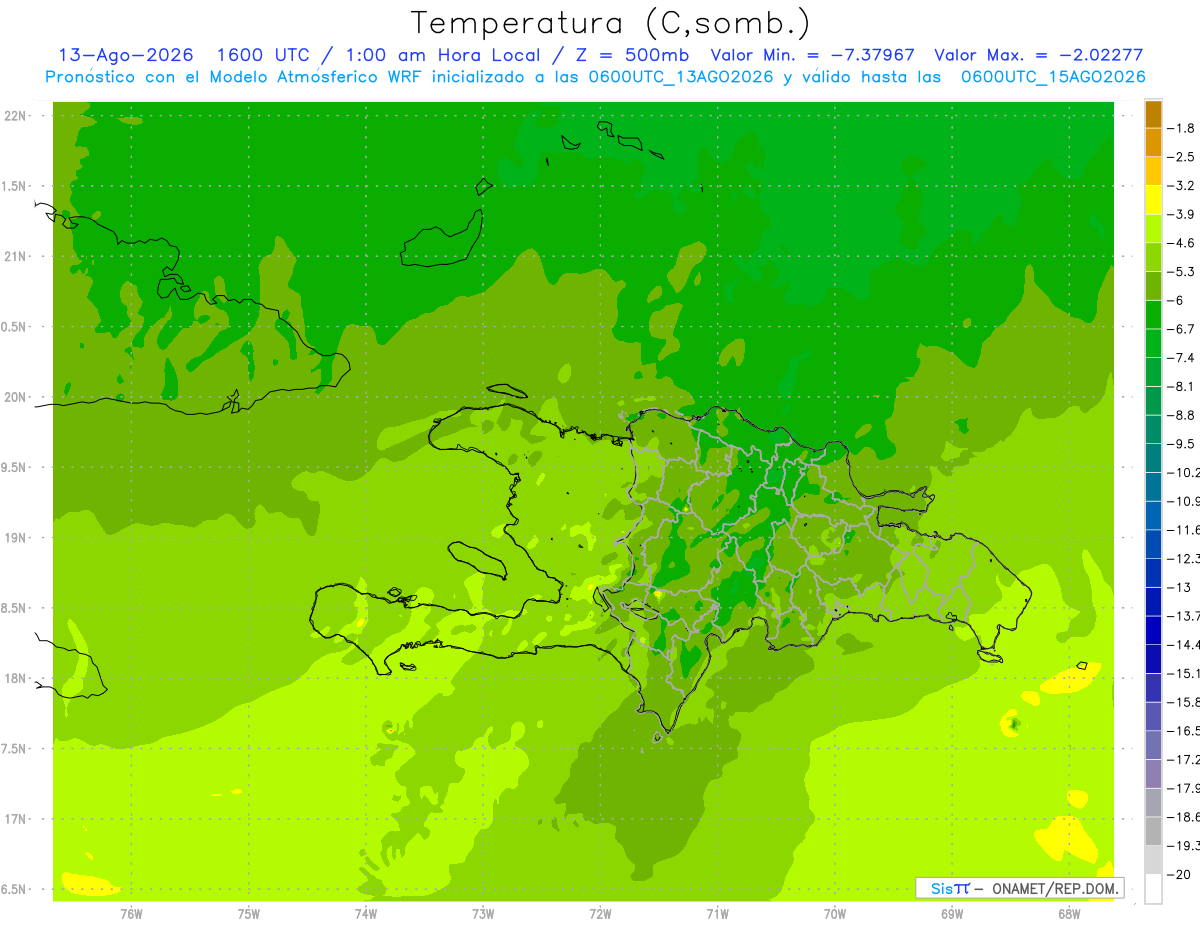Click 'Valor Max. = -2.02277' text
The width and height of the screenshot is (1200, 927).
[x=1038, y=55]
